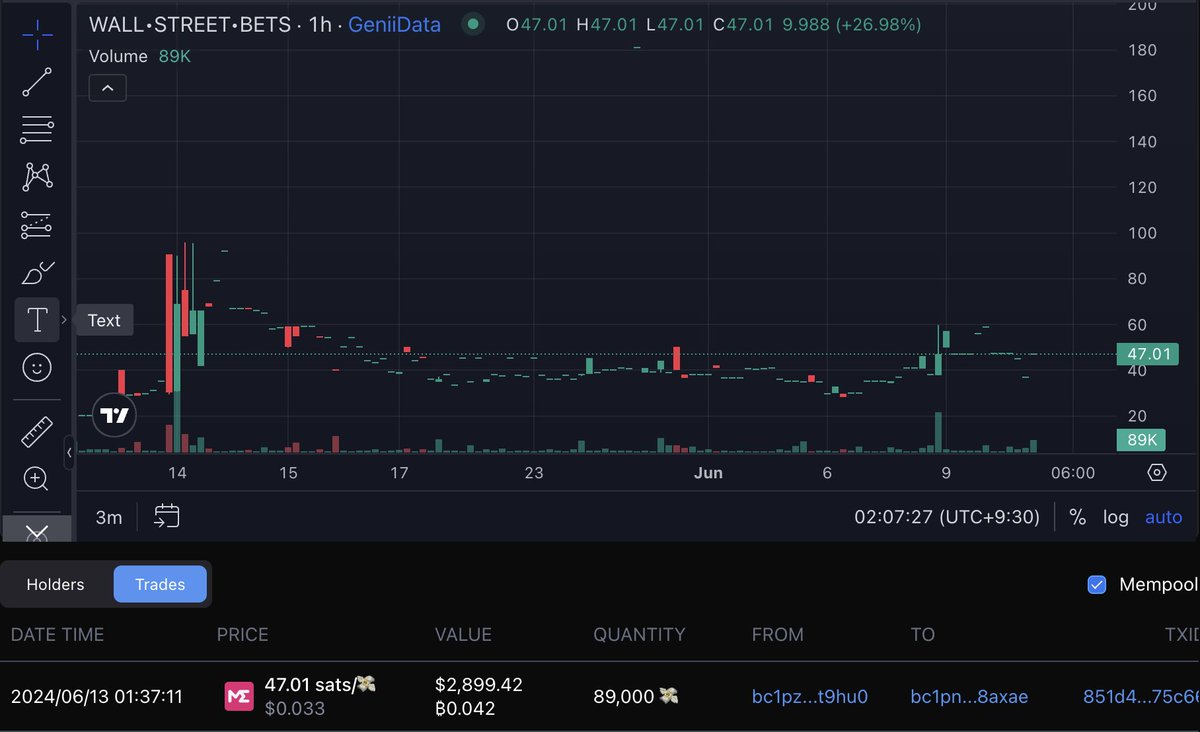
Task: Open recipient address bc1pn...8axae
Action: pyautogui.click(x=969, y=697)
